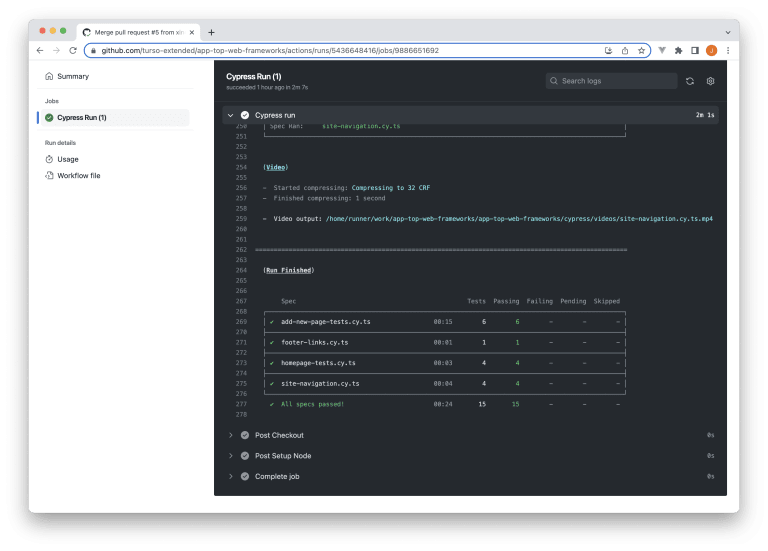Focus the Search logs field
Image resolution: width=768 pixels, height=551 pixels.
point(611,81)
